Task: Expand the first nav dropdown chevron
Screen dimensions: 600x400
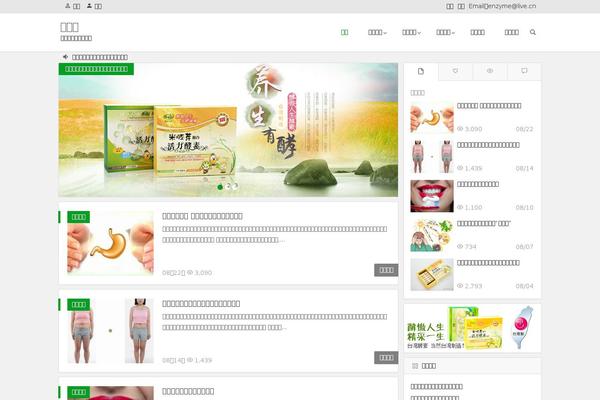Action: [385, 33]
